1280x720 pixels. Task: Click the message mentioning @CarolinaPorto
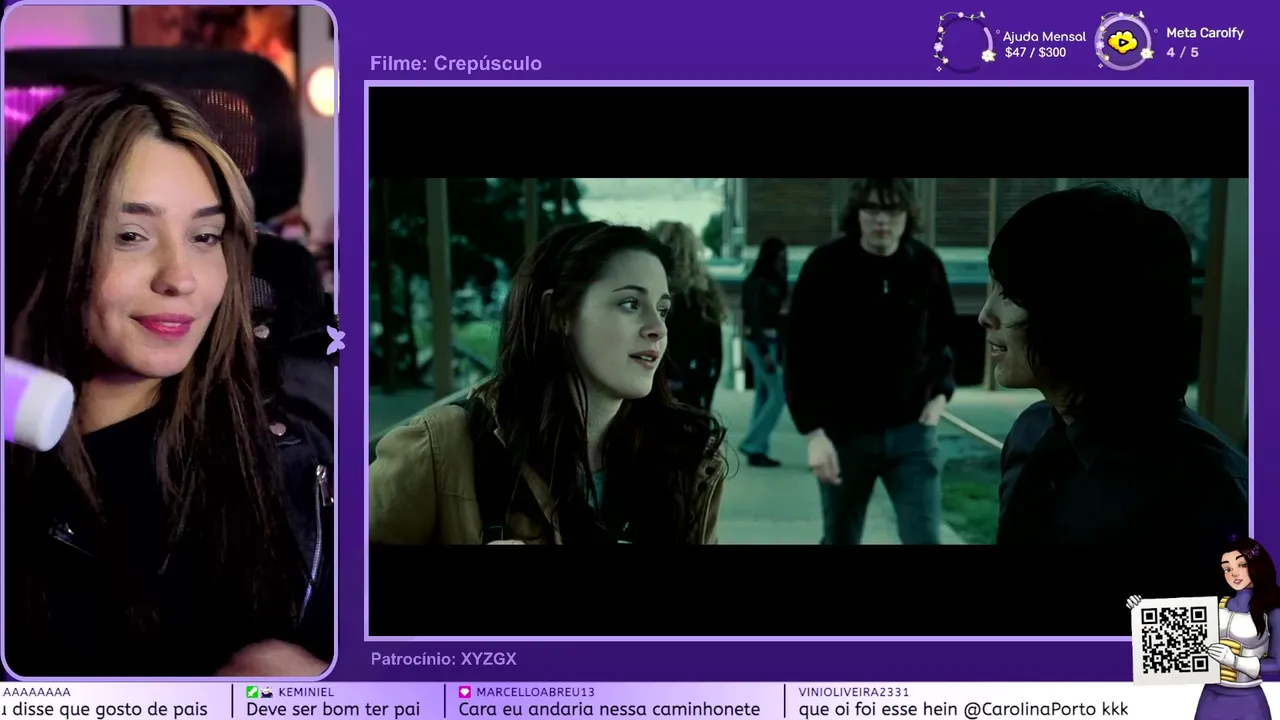pos(963,709)
